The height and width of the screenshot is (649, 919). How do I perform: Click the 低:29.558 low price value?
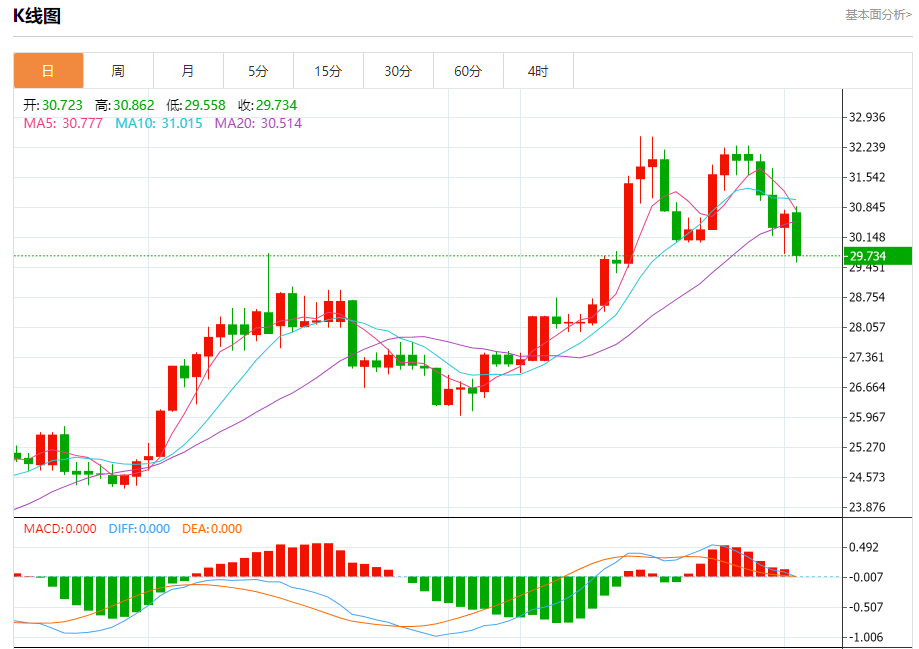pyautogui.click(x=196, y=105)
